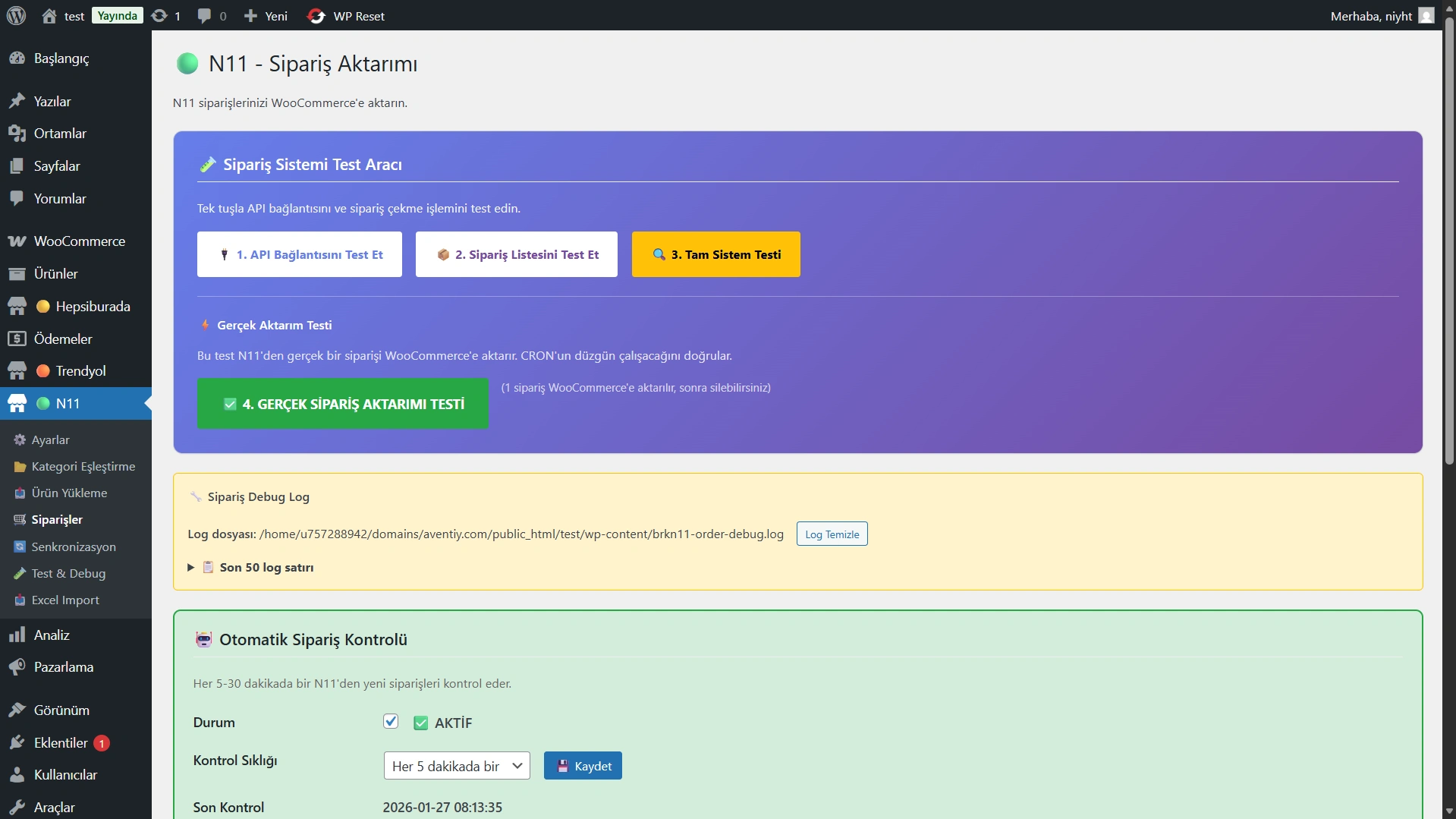Click the page vertical scrollbar
1456x819 pixels.
(1449, 228)
